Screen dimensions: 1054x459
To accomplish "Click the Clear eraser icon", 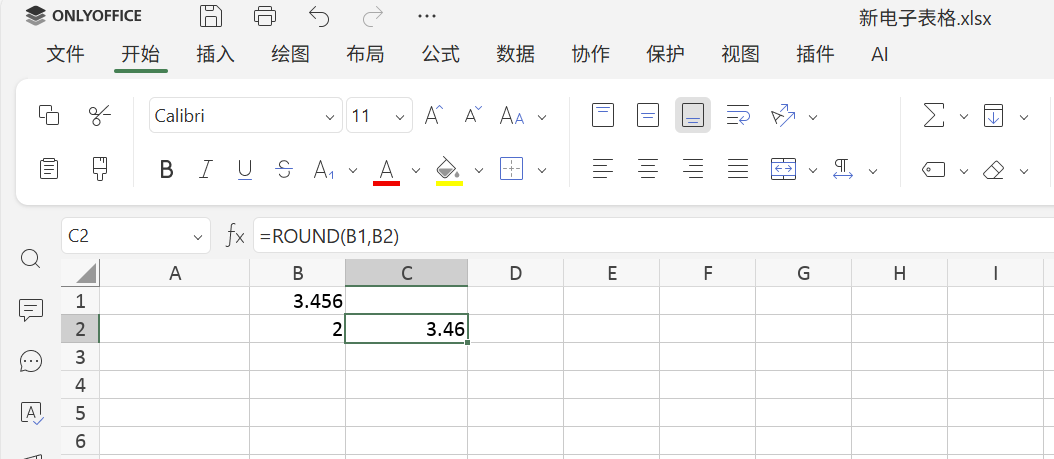I will coord(994,170).
